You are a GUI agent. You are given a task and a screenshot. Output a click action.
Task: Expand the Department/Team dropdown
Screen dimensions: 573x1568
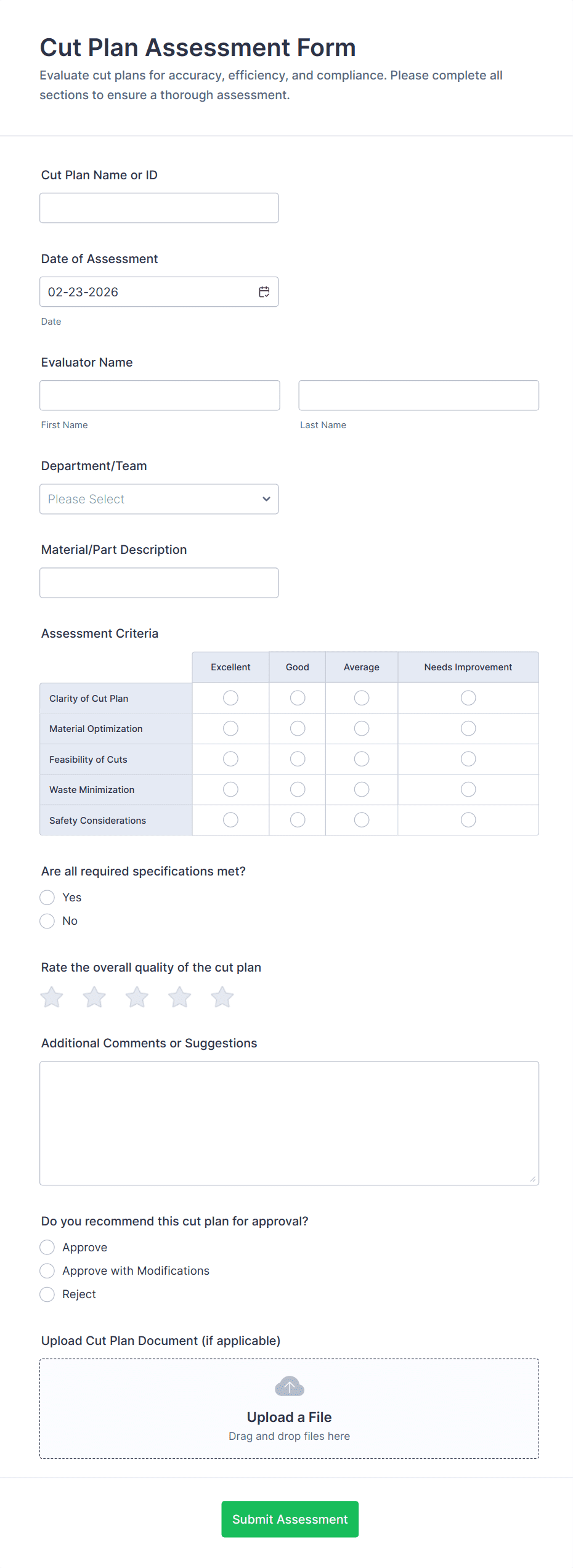[x=159, y=499]
